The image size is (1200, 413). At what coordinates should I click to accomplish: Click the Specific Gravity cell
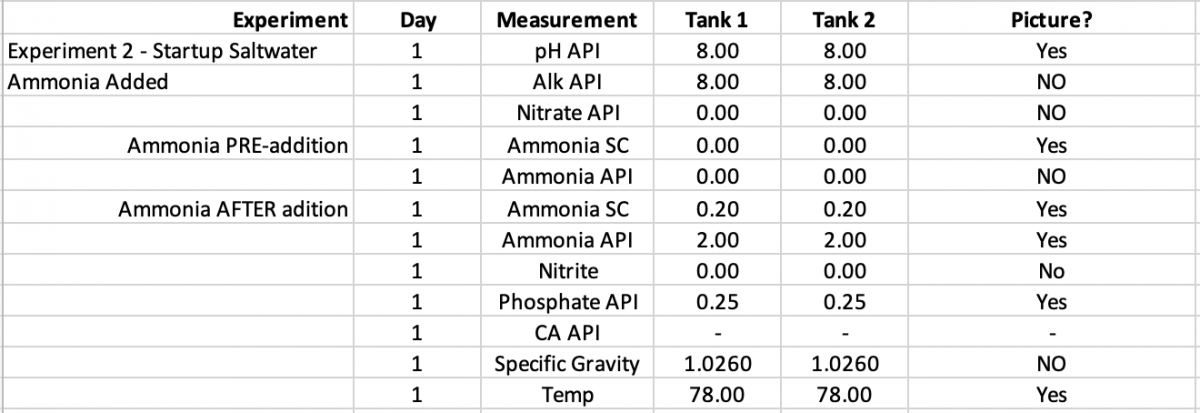(x=566, y=364)
